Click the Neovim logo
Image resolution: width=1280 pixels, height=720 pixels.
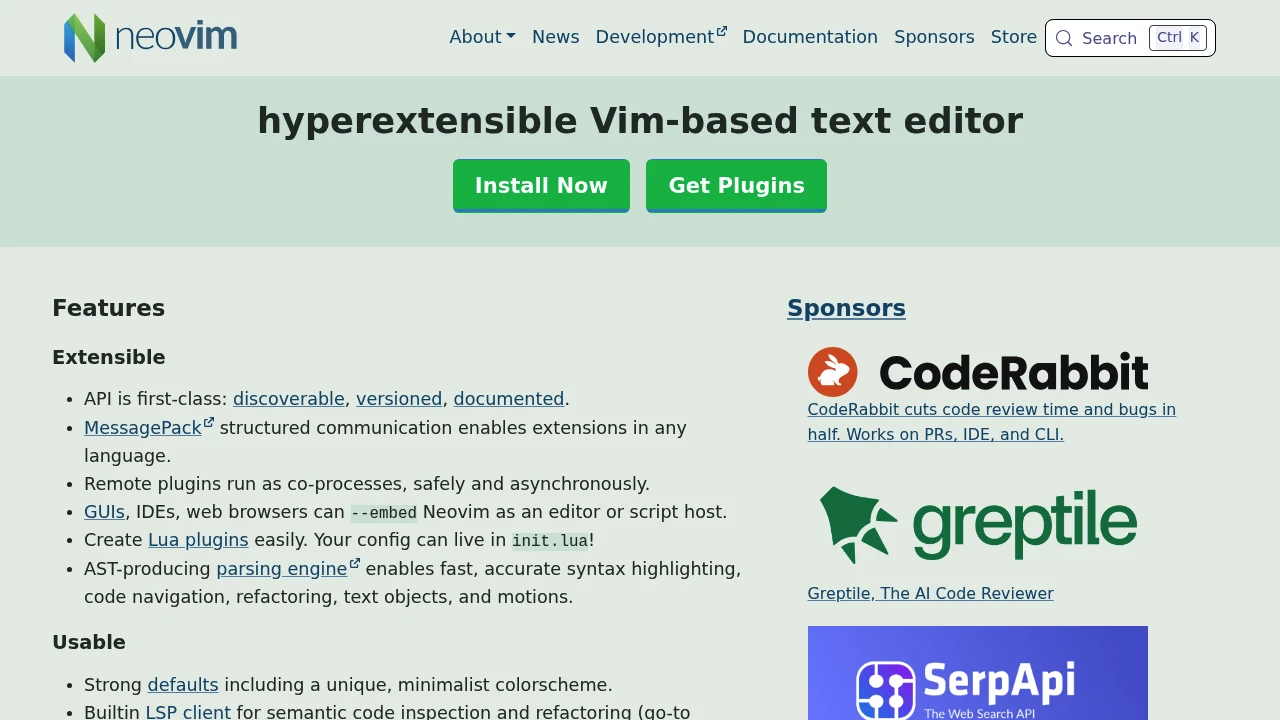151,38
